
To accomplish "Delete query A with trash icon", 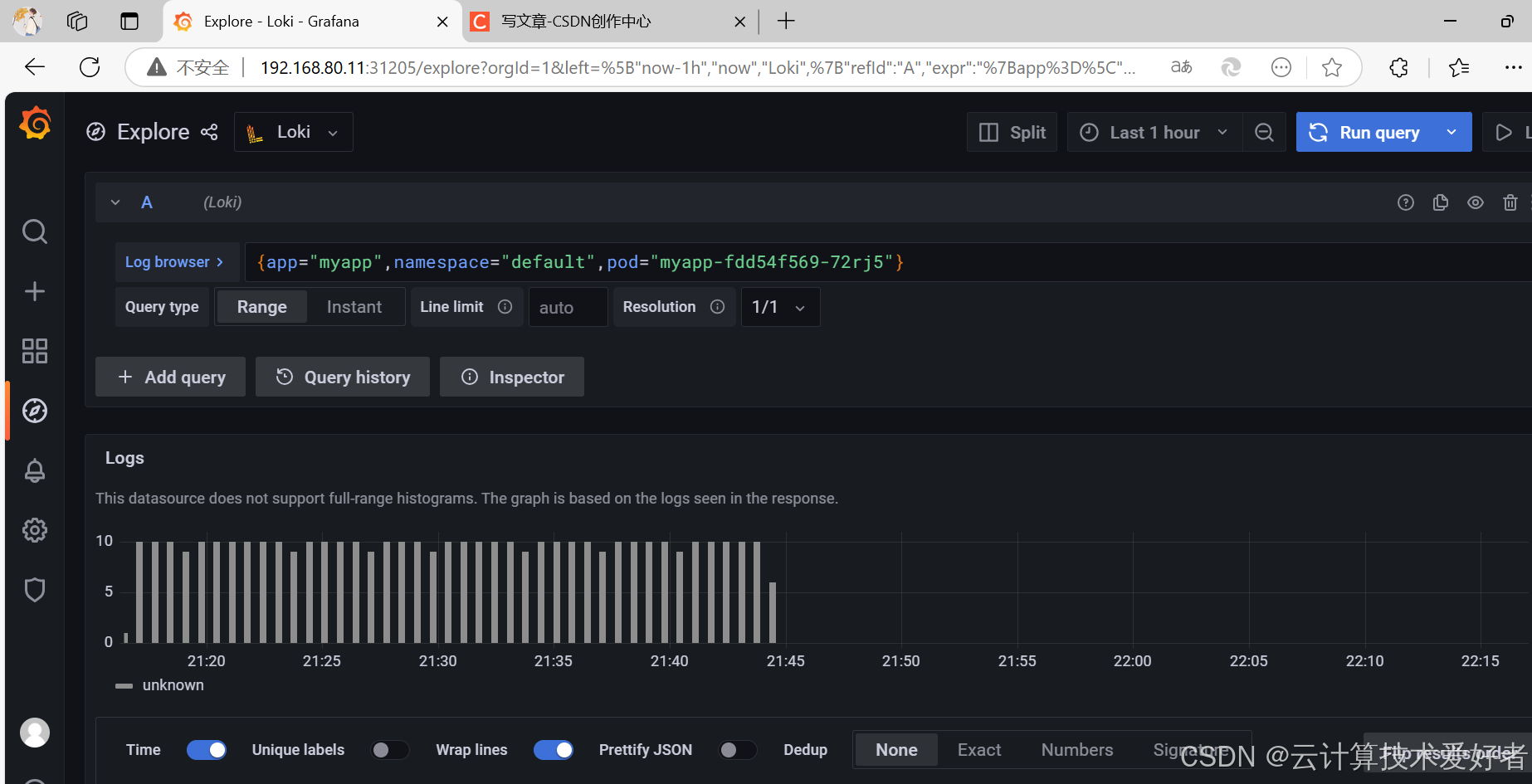I will pyautogui.click(x=1510, y=202).
